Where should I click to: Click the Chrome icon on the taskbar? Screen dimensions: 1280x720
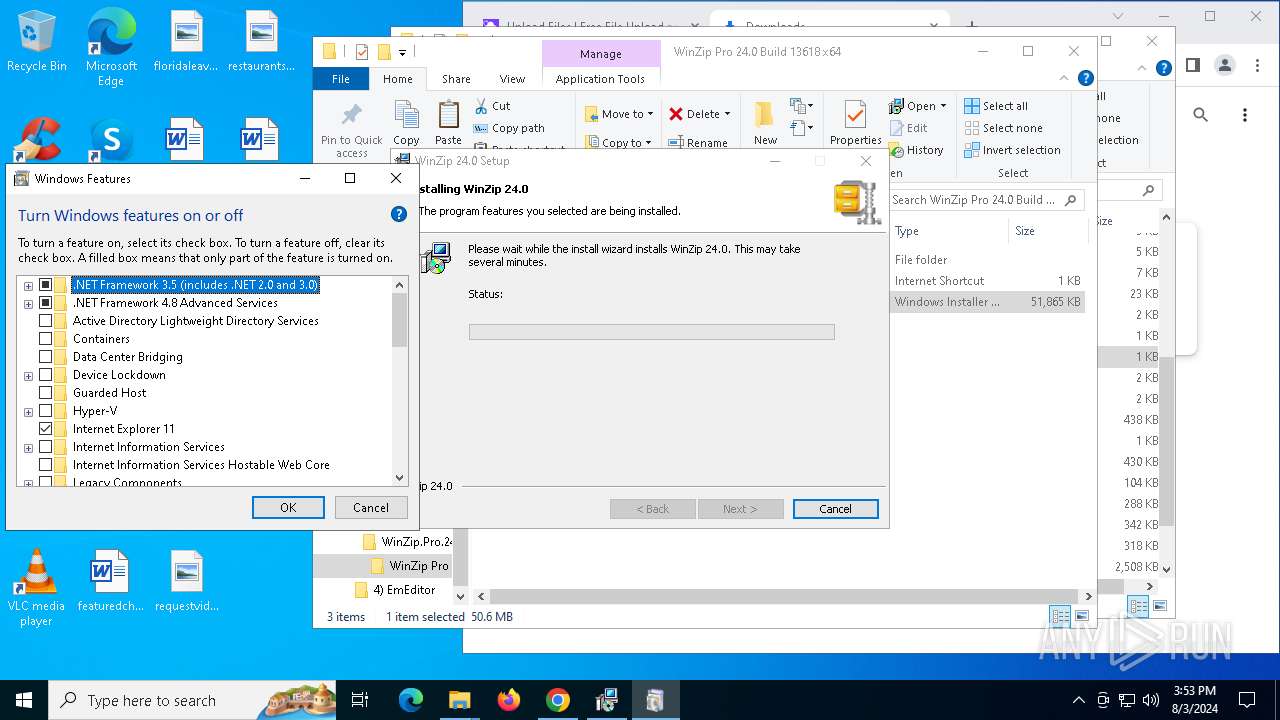(x=558, y=700)
